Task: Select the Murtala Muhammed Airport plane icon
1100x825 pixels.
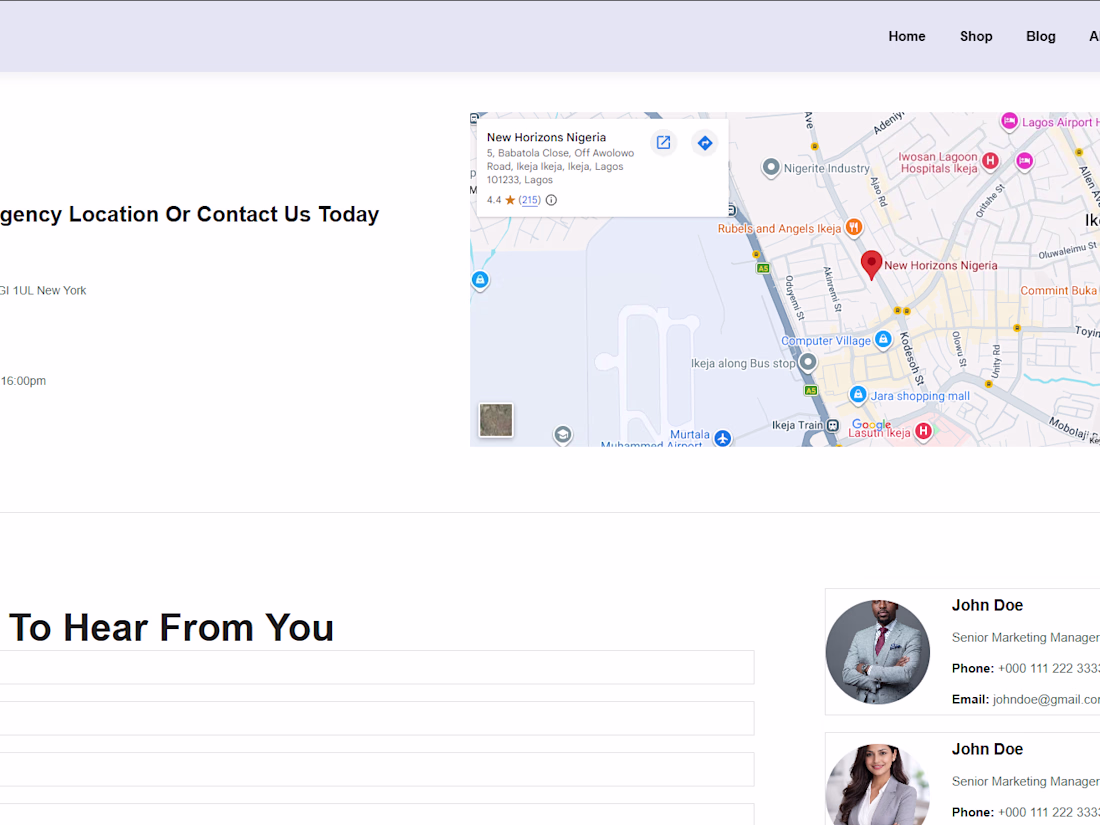Action: pos(723,438)
